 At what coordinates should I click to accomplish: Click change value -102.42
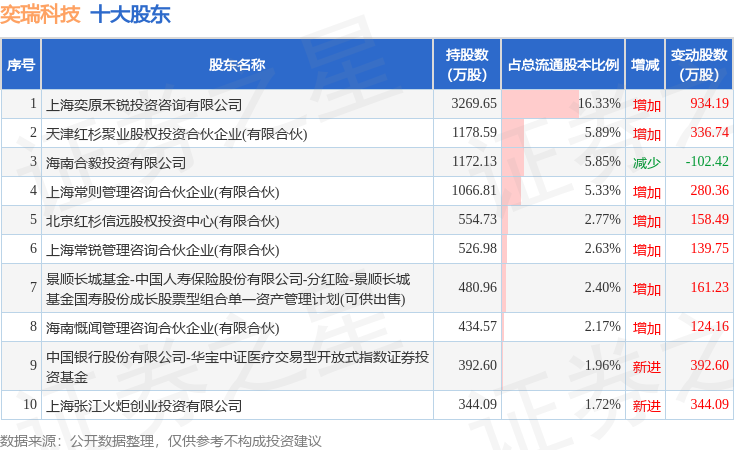point(707,161)
